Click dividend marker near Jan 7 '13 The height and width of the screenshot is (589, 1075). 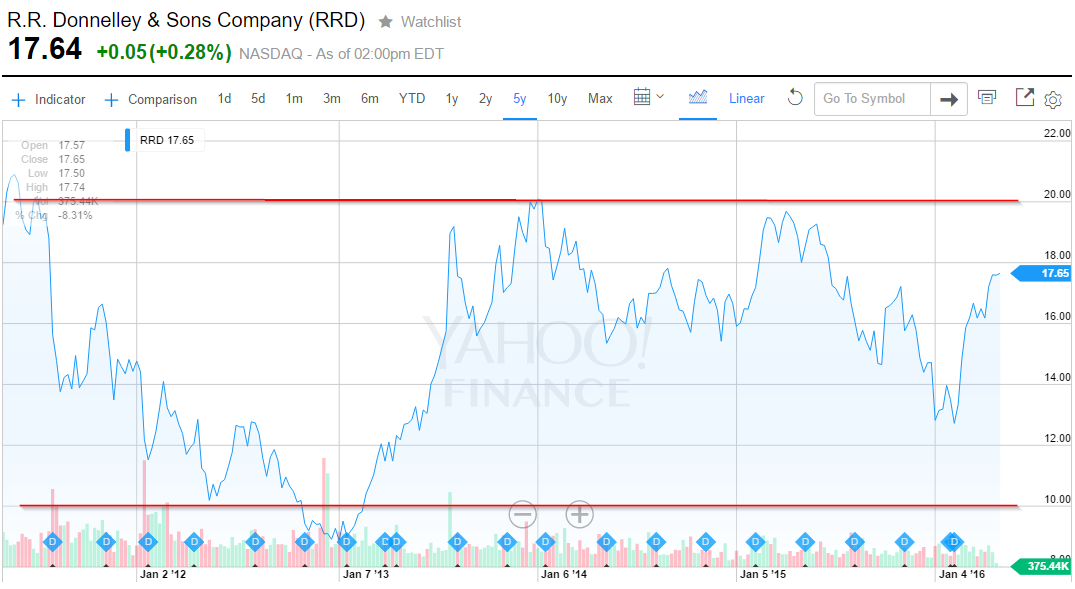(x=346, y=542)
